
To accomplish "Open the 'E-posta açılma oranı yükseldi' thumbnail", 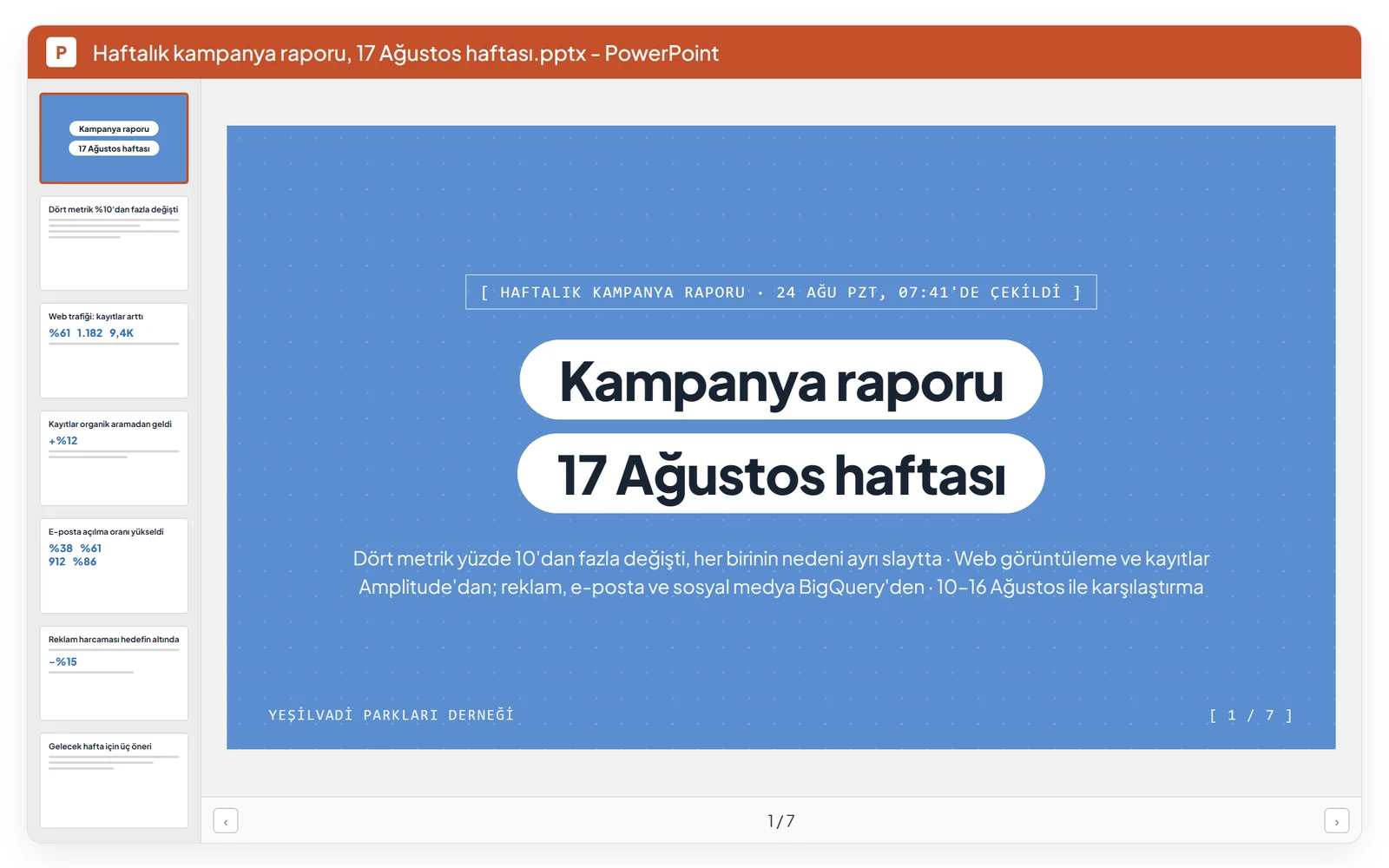I will click(114, 566).
